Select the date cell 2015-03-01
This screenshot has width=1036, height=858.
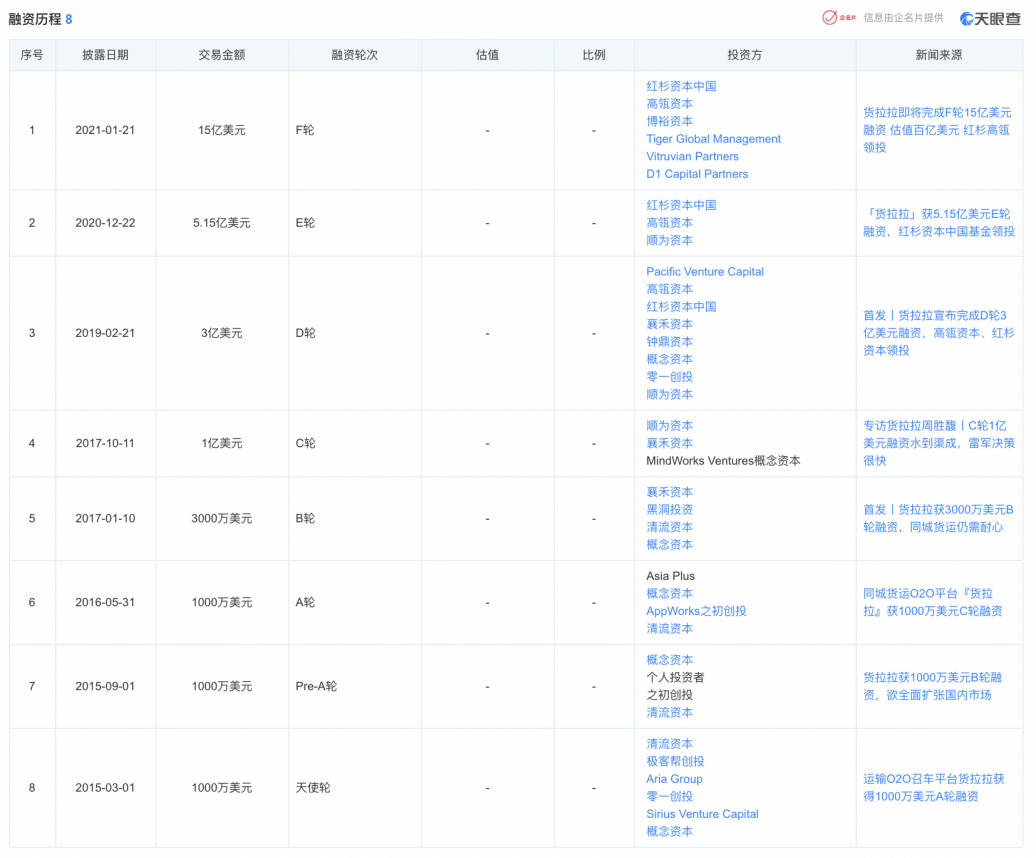click(x=105, y=787)
